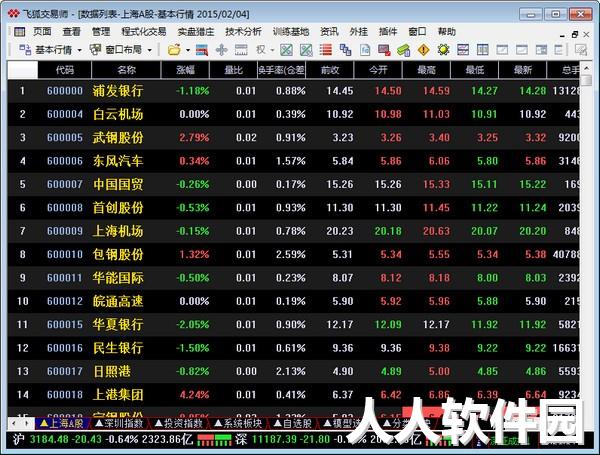
Task: Open the 投资指数 bottom tab menu
Action: 179,423
